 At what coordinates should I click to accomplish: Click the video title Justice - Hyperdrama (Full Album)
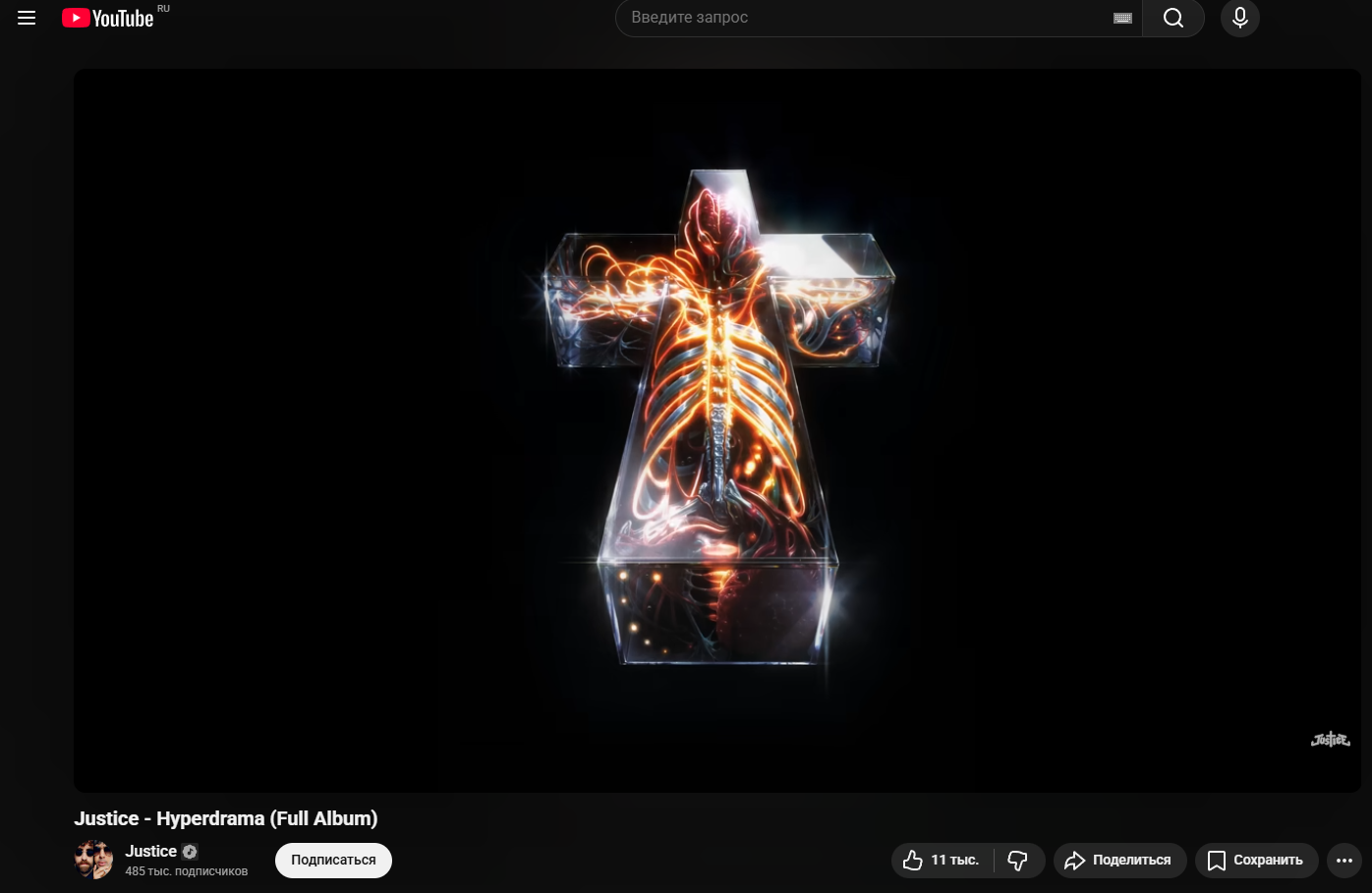226,818
